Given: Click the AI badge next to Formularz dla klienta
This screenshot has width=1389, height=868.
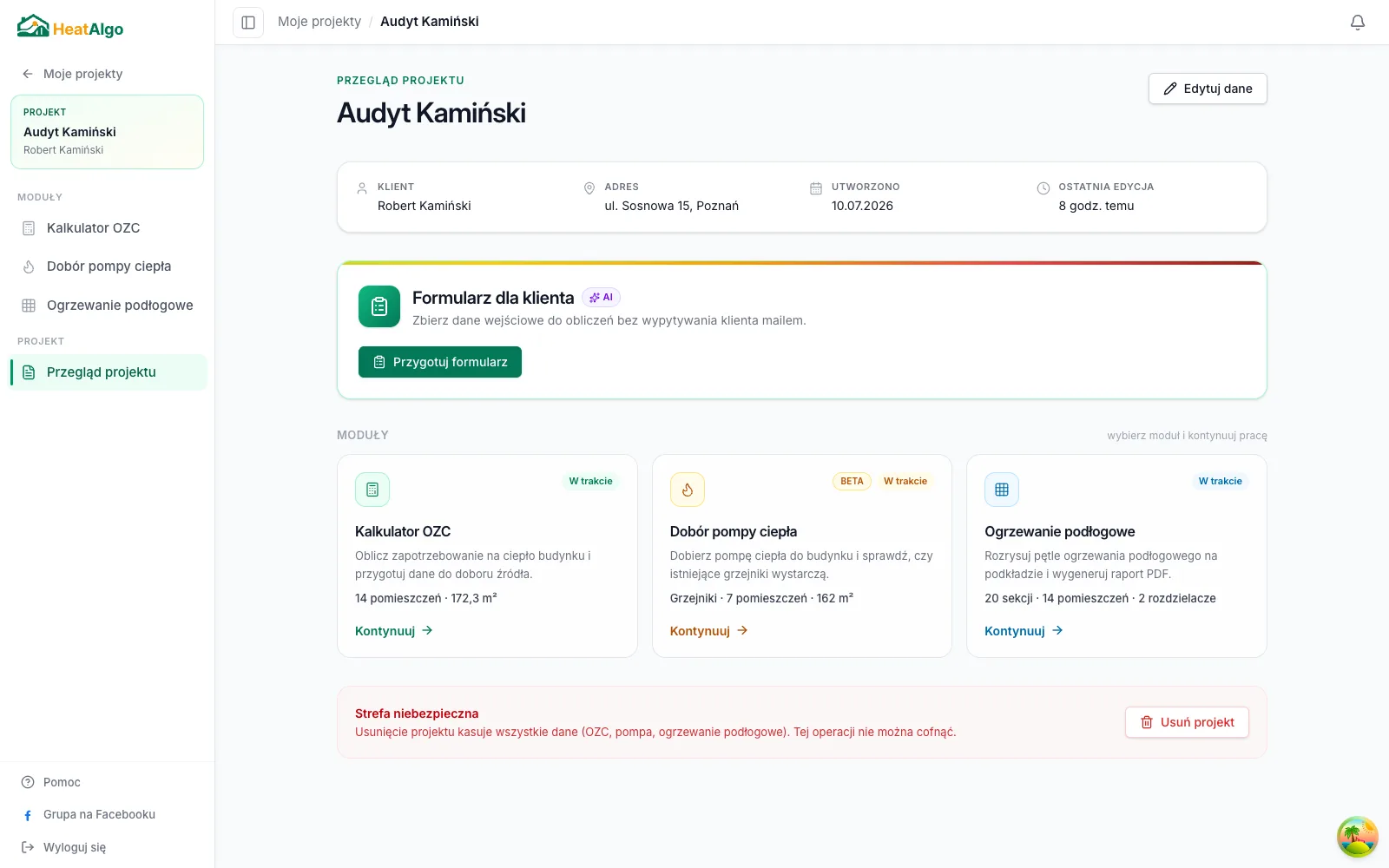Looking at the screenshot, I should [x=601, y=298].
